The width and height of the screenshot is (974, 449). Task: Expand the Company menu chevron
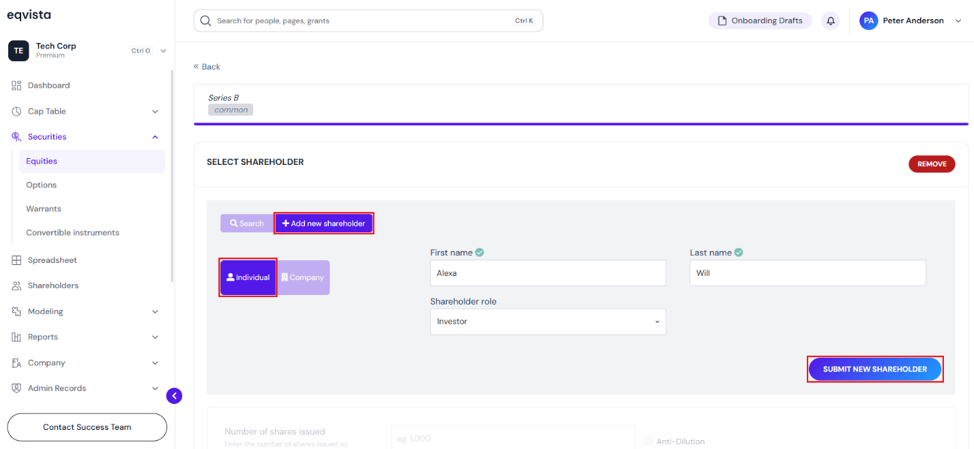(x=155, y=363)
